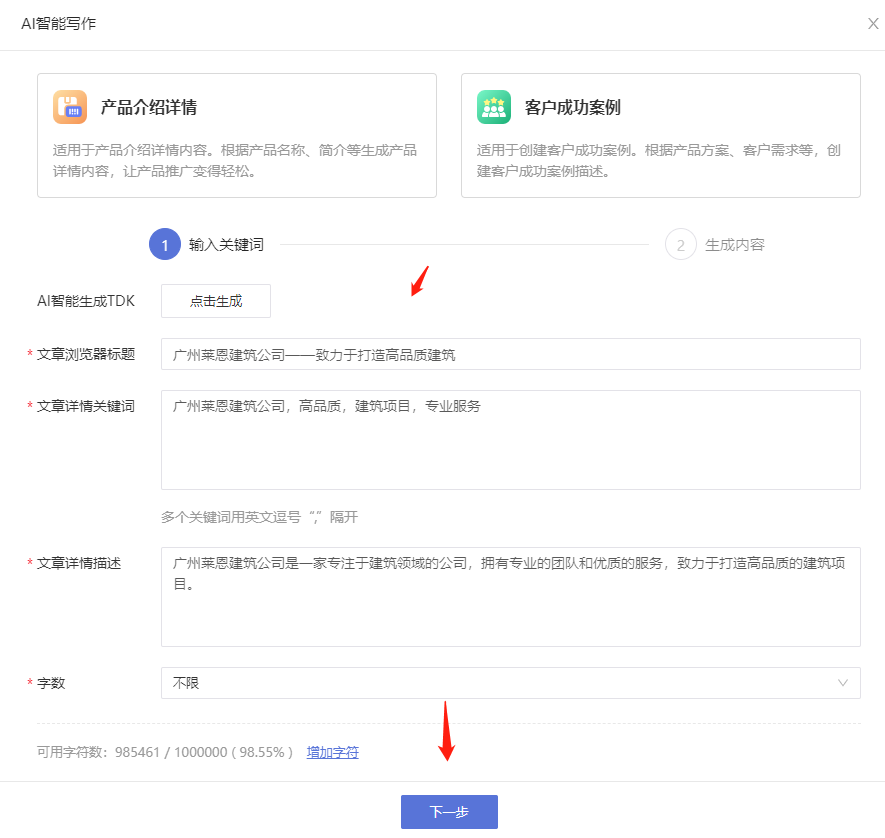Click the 产品介绍详情 card description text
This screenshot has height=838, width=885.
[x=235, y=161]
